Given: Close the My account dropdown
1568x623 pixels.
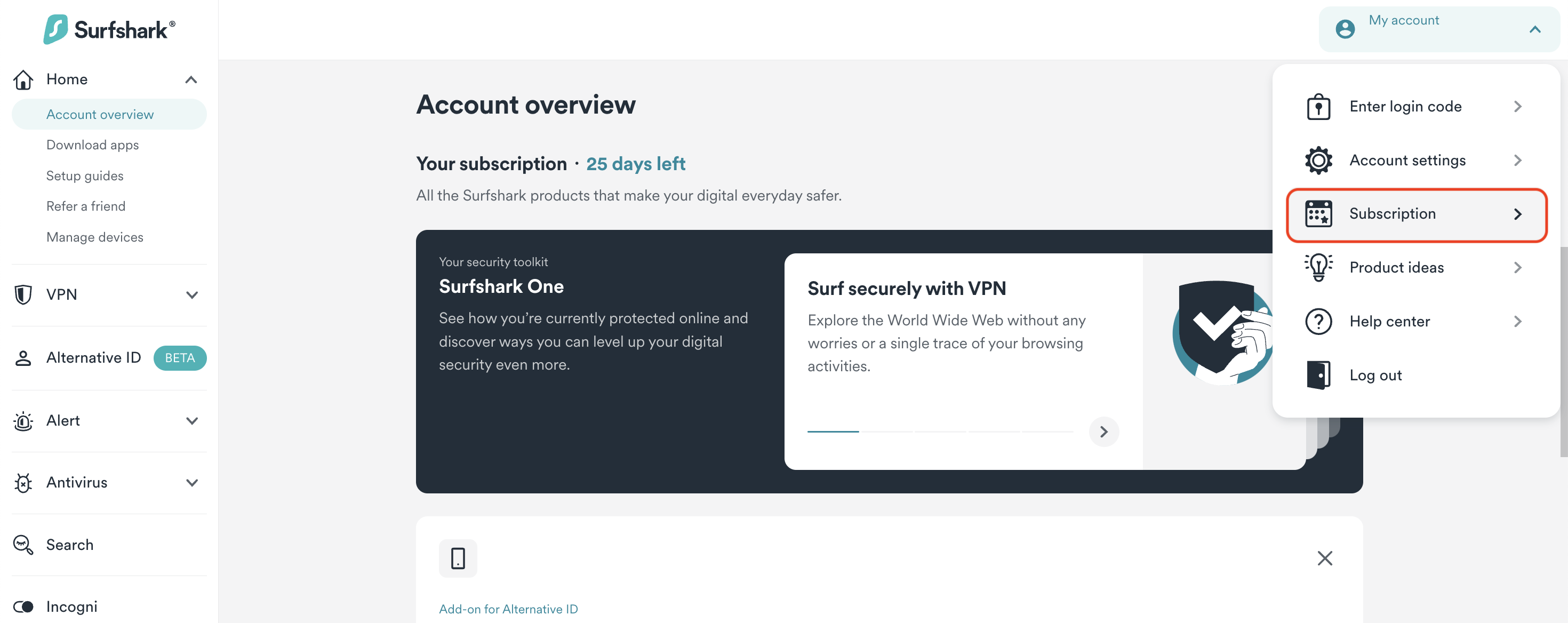Looking at the screenshot, I should pos(1534,29).
